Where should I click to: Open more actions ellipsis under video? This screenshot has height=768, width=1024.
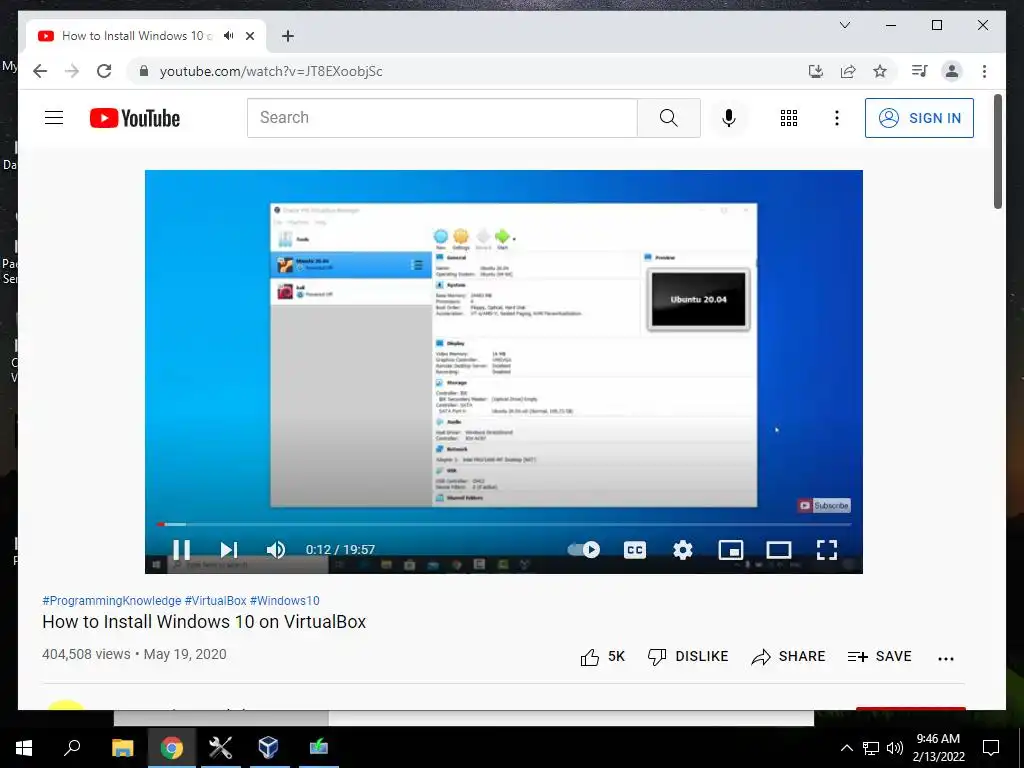pos(946,658)
